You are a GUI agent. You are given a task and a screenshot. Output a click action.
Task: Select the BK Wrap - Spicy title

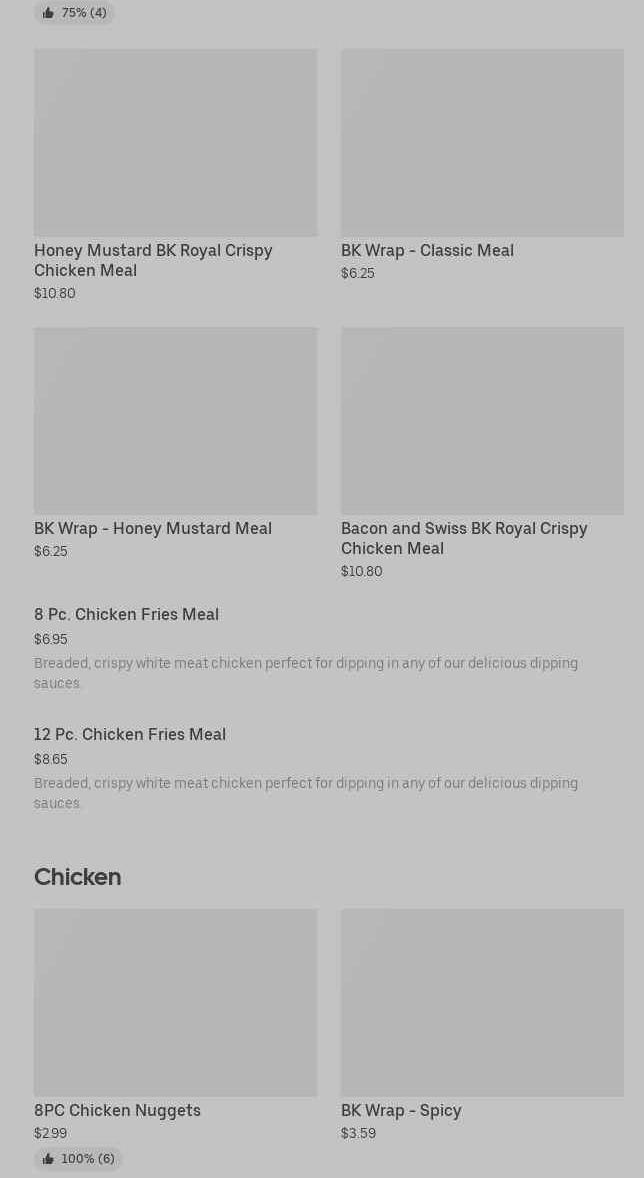[x=401, y=1110]
